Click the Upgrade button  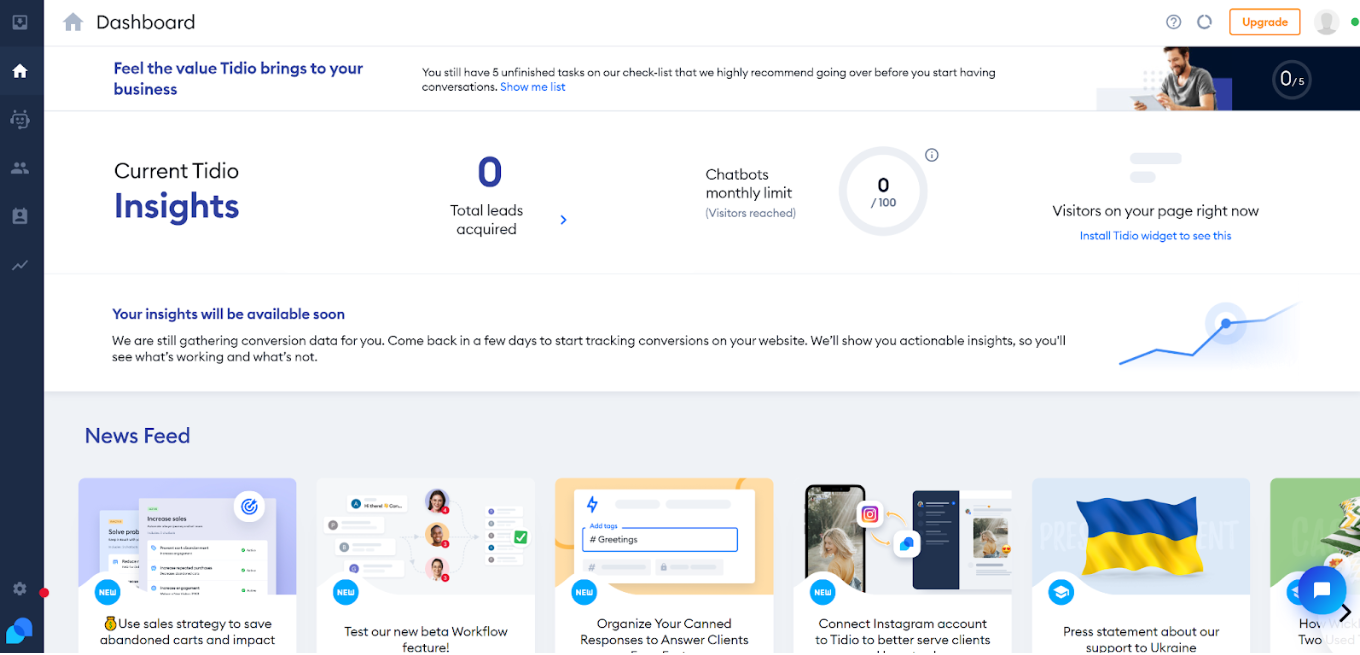point(1264,22)
